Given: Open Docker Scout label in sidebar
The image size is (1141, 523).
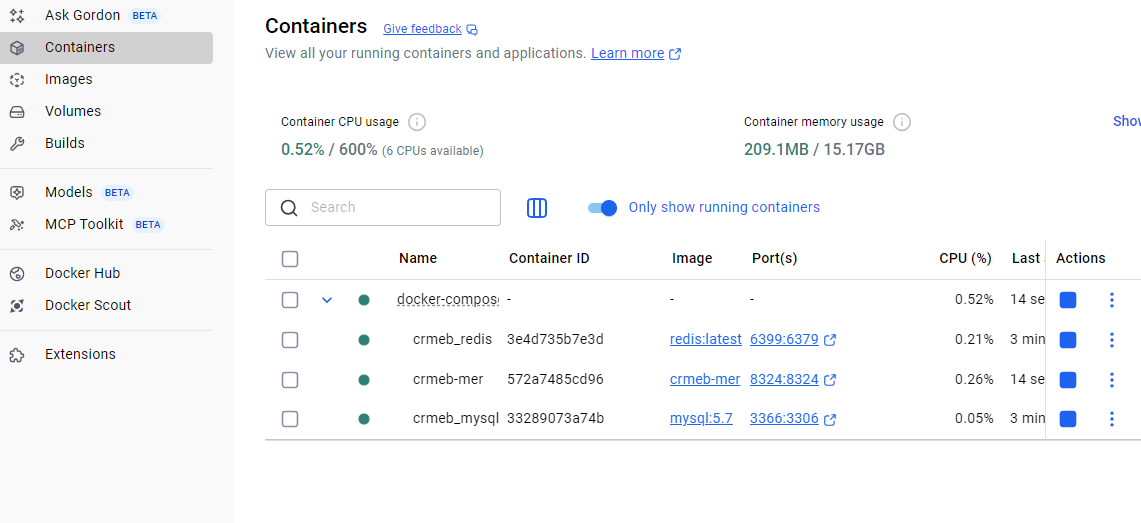Looking at the screenshot, I should 88,305.
